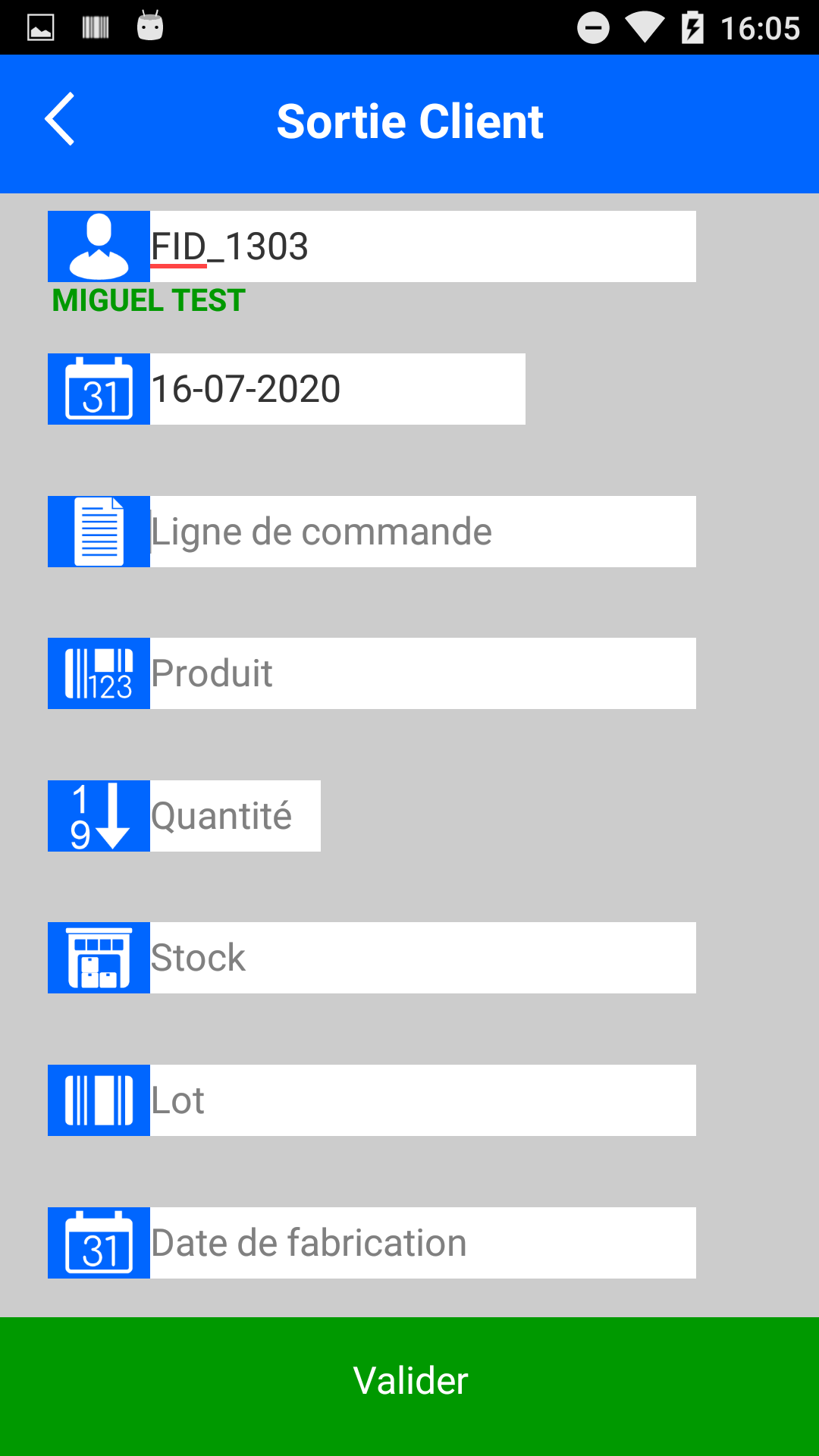The width and height of the screenshot is (819, 1456).
Task: Tap the back arrow in header
Action: 59,119
